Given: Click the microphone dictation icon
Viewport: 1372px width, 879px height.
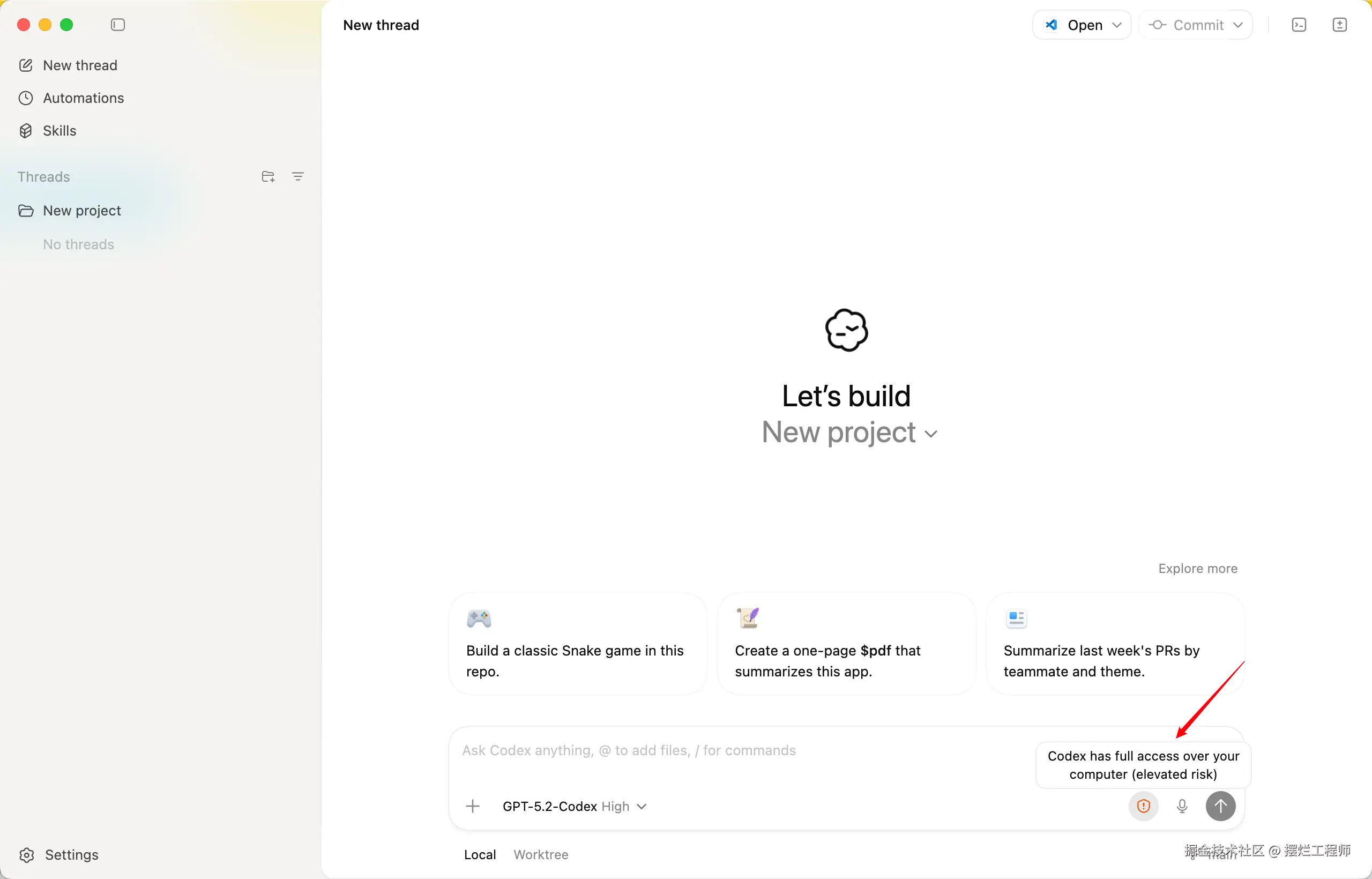Looking at the screenshot, I should tap(1182, 806).
